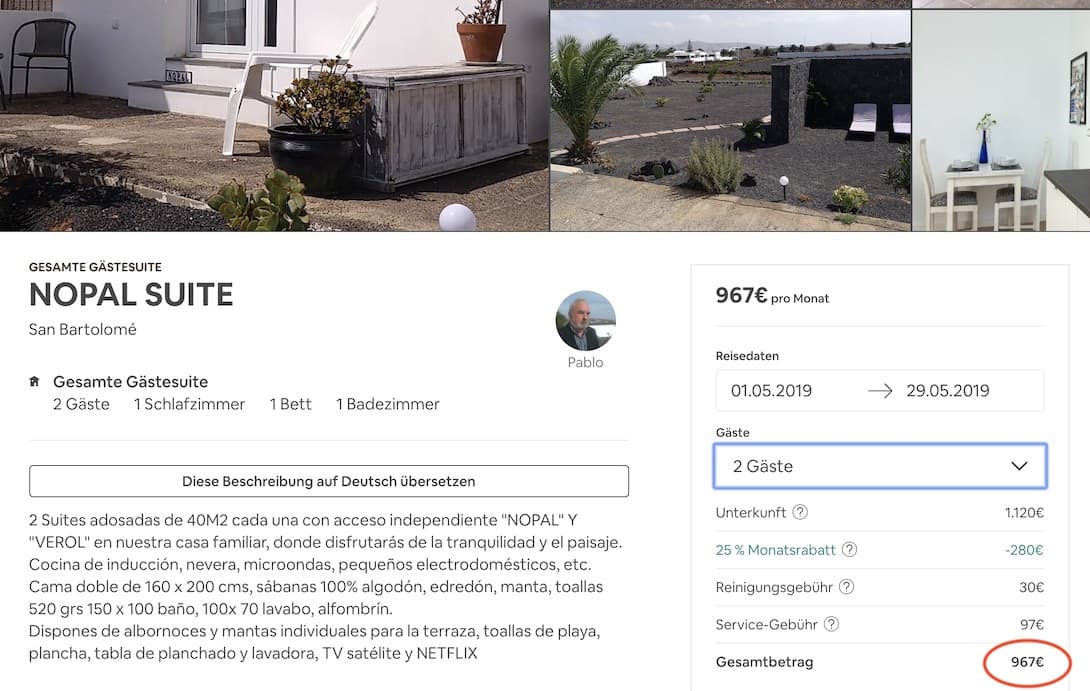
Task: Click the 25 % Monatsrabatt link
Action: pyautogui.click(x=775, y=550)
